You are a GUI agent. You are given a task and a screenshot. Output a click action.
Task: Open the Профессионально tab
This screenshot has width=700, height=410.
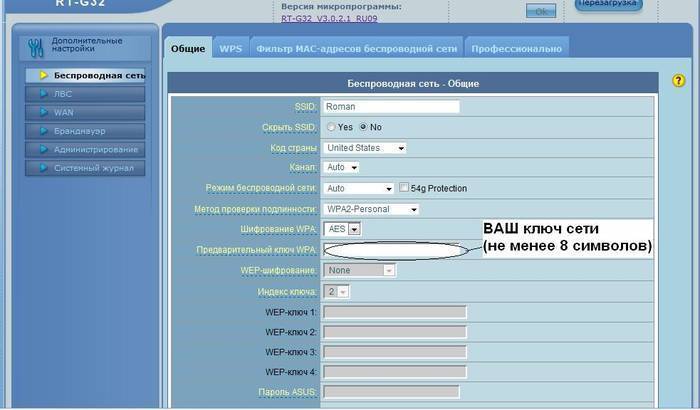tap(516, 48)
